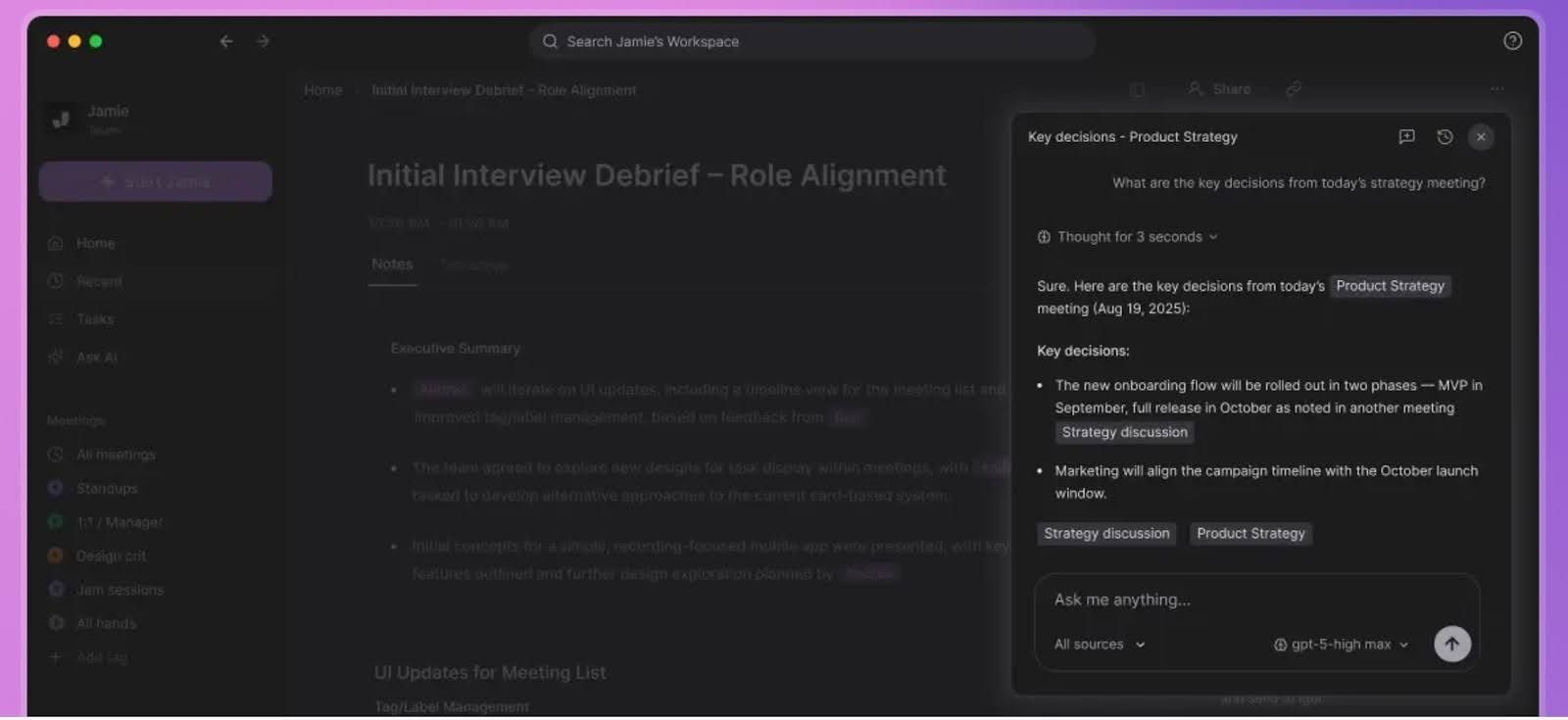Copy link using the link icon
This screenshot has width=1568, height=720.
1294,89
